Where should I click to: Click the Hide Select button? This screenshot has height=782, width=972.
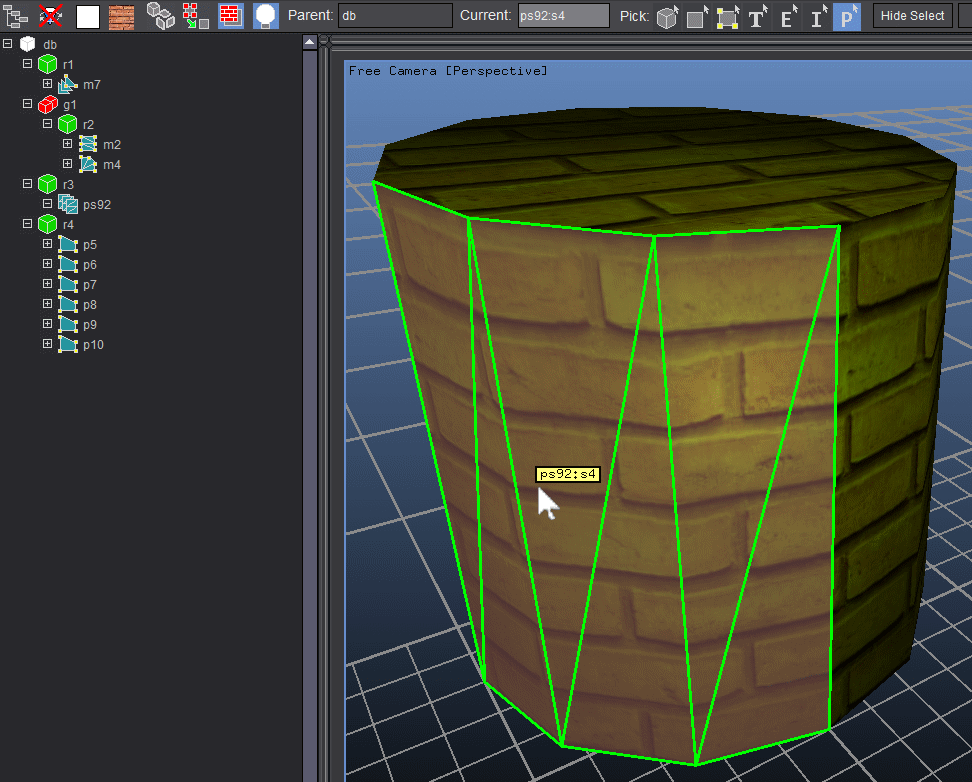[912, 16]
